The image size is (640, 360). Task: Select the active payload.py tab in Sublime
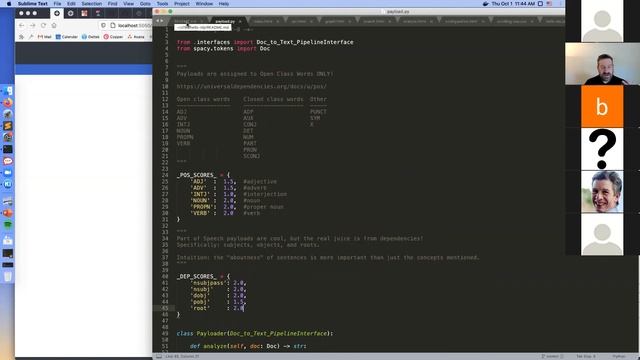coord(225,21)
